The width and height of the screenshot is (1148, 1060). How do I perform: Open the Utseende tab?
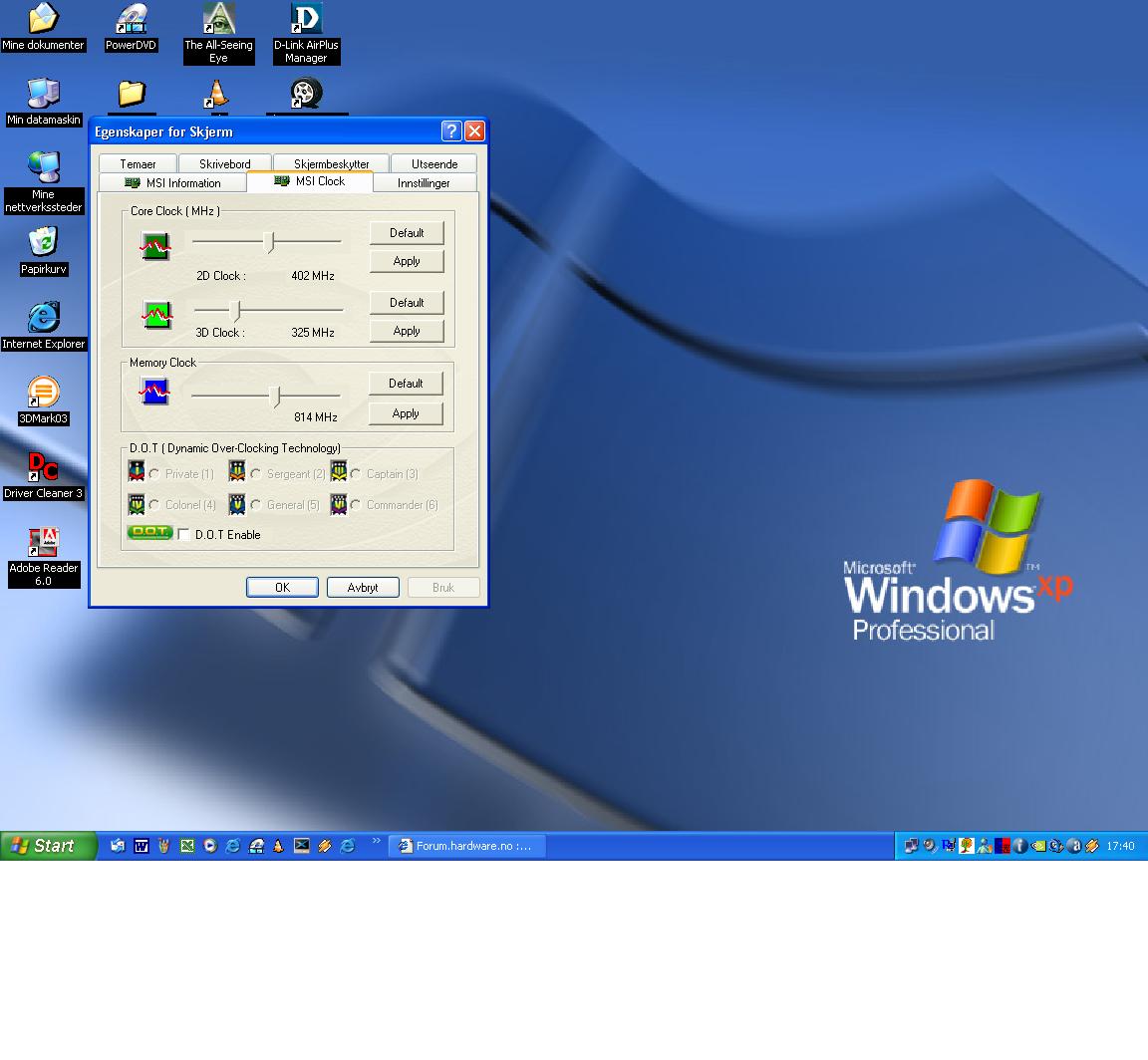(434, 164)
